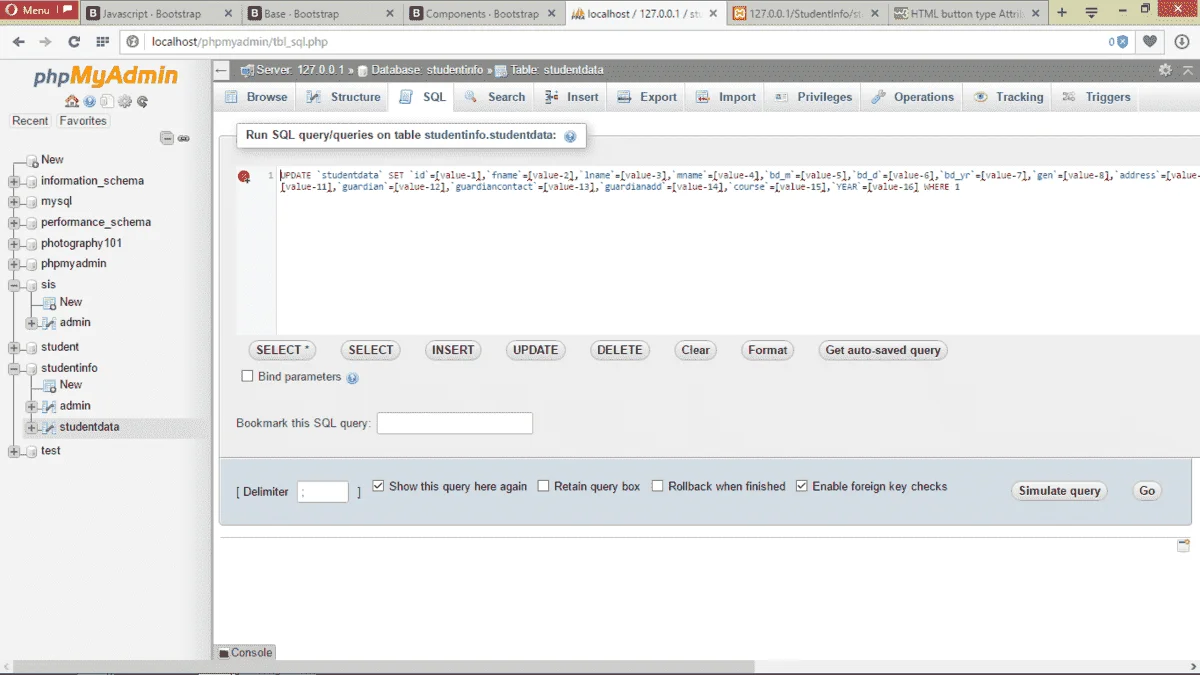1200x675 pixels.
Task: Open the Opera Menu button
Action: (x=40, y=10)
